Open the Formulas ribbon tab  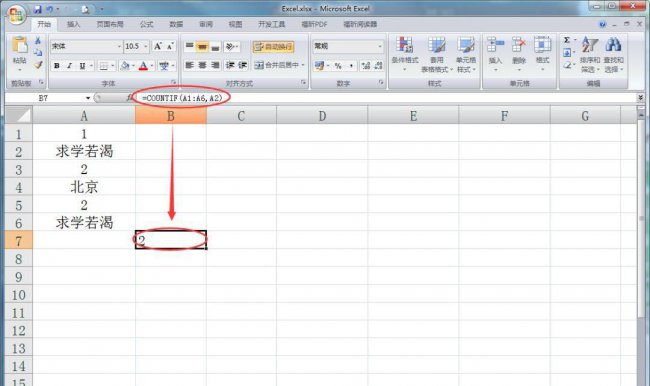tap(146, 24)
